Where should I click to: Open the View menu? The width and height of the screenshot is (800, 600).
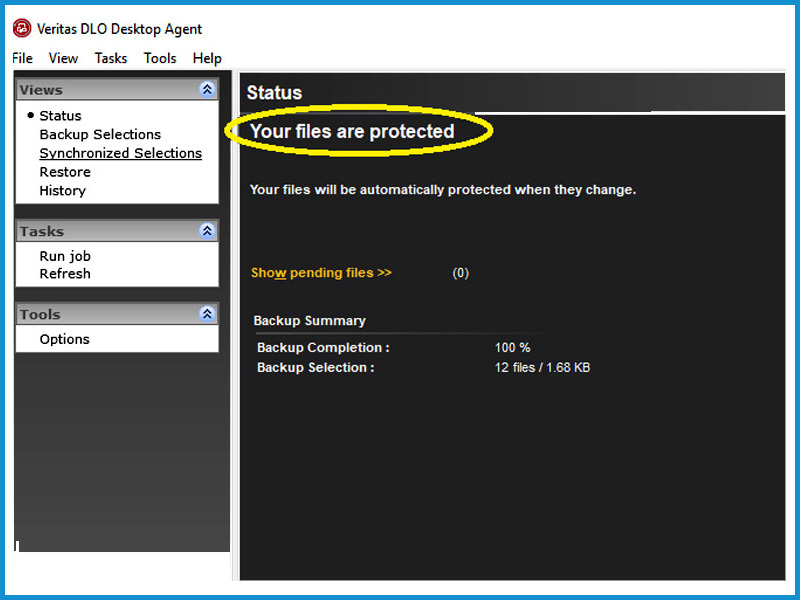pos(63,58)
